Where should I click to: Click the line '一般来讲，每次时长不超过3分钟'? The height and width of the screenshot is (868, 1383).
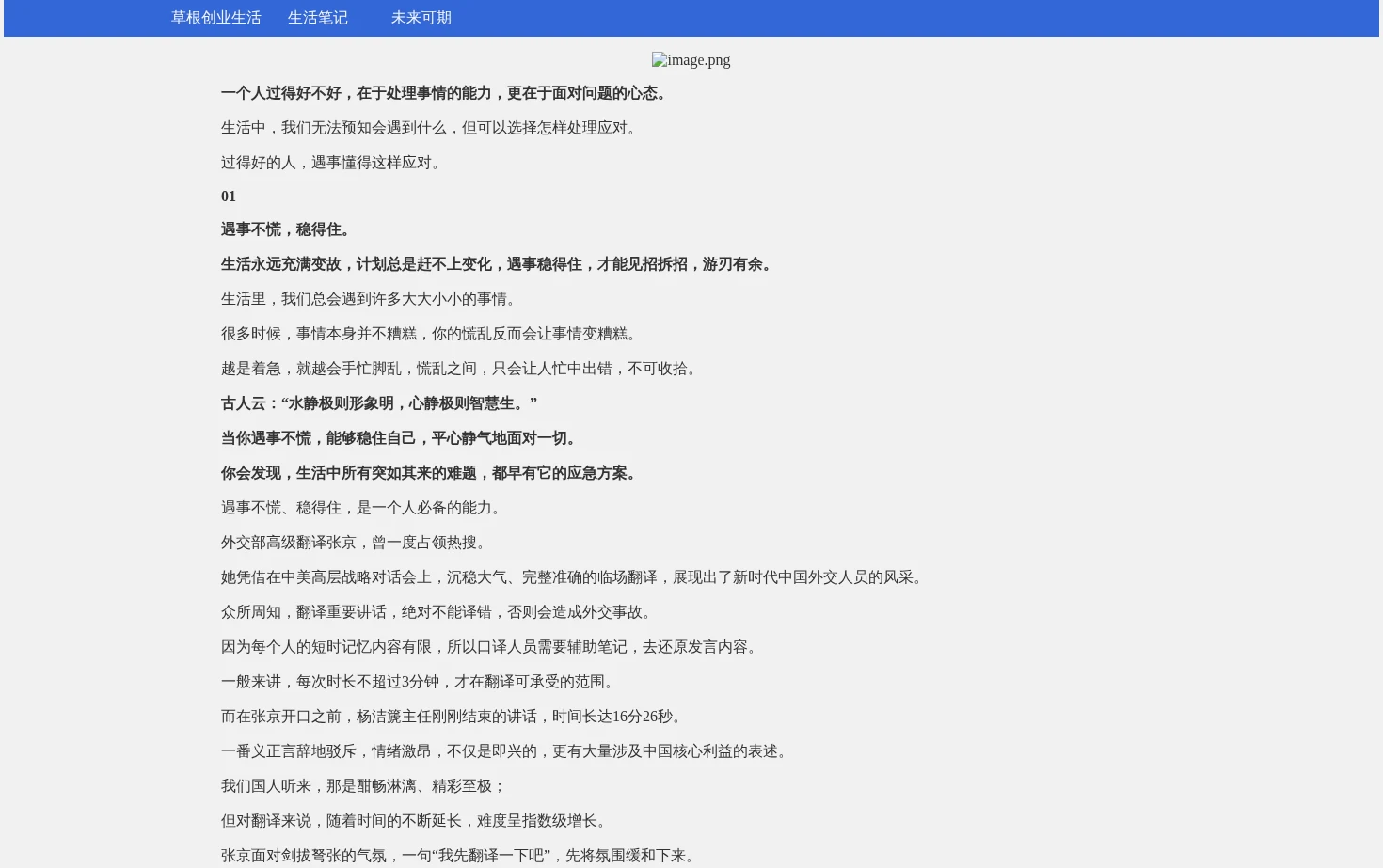pyautogui.click(x=420, y=682)
